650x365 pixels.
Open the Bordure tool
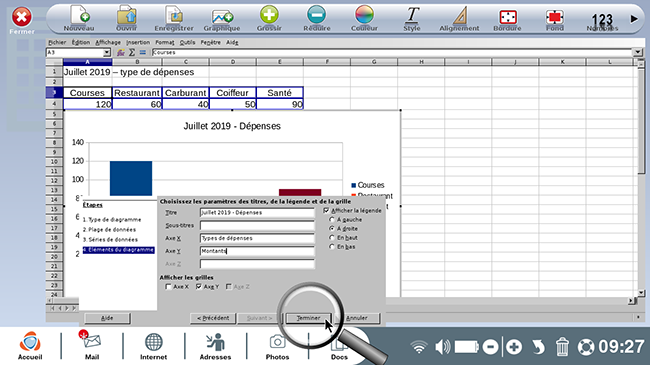[507, 17]
